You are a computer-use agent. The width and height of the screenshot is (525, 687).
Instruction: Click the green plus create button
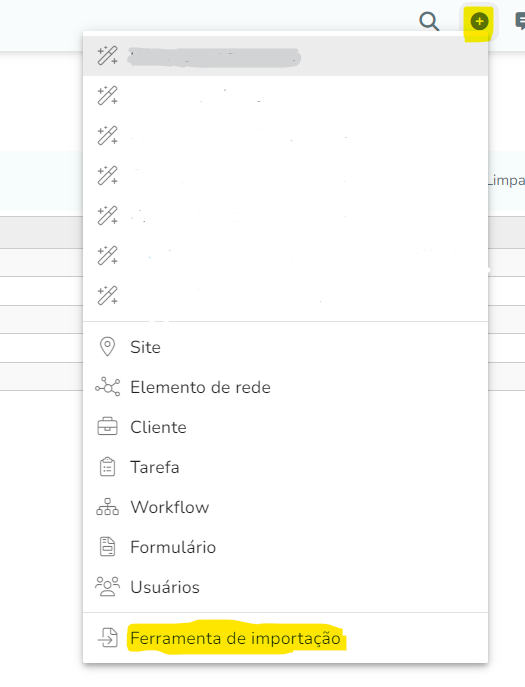click(x=479, y=21)
